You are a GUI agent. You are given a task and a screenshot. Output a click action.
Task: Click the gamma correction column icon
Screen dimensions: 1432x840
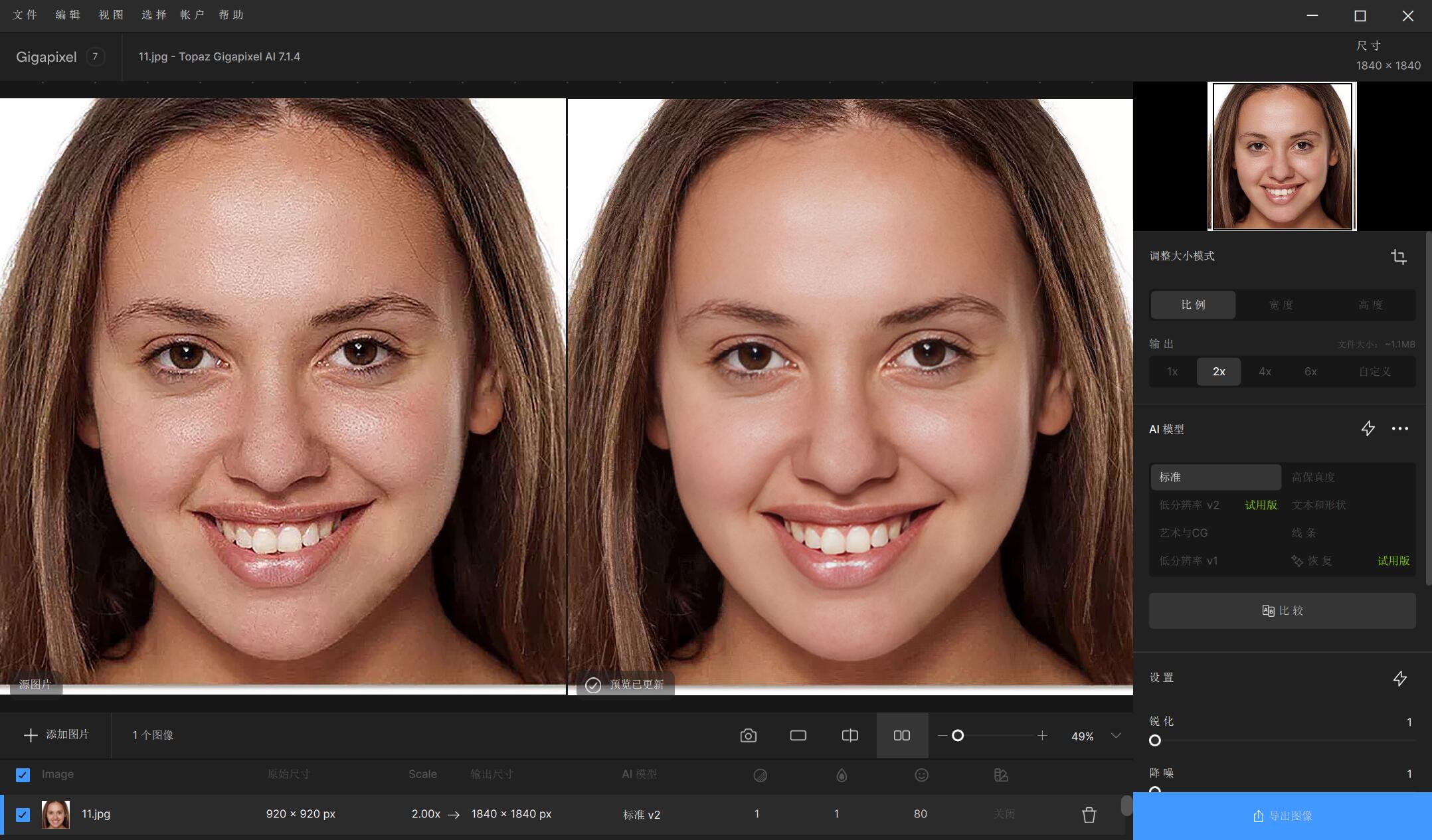click(x=1001, y=775)
